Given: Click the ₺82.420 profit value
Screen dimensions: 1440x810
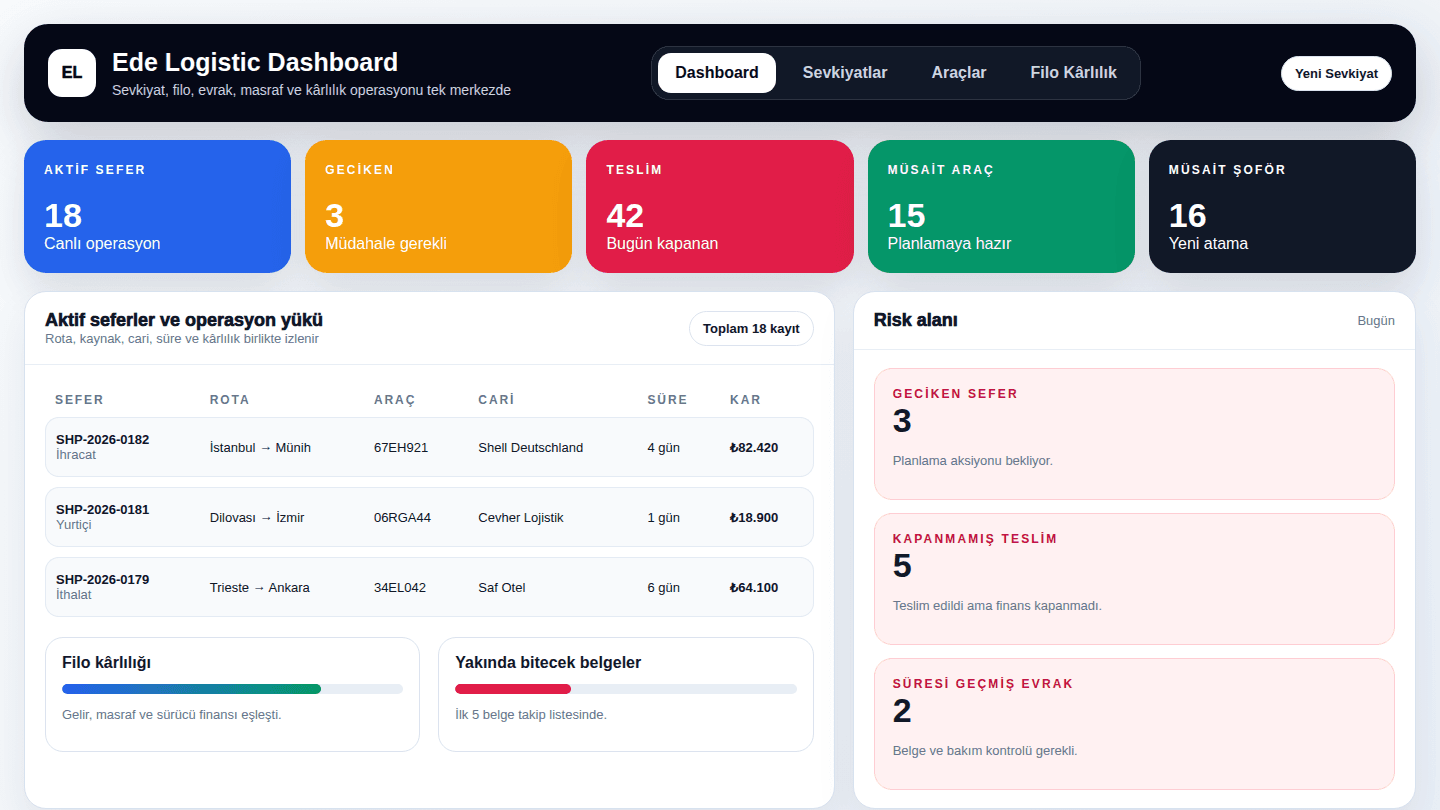Looking at the screenshot, I should pos(754,447).
